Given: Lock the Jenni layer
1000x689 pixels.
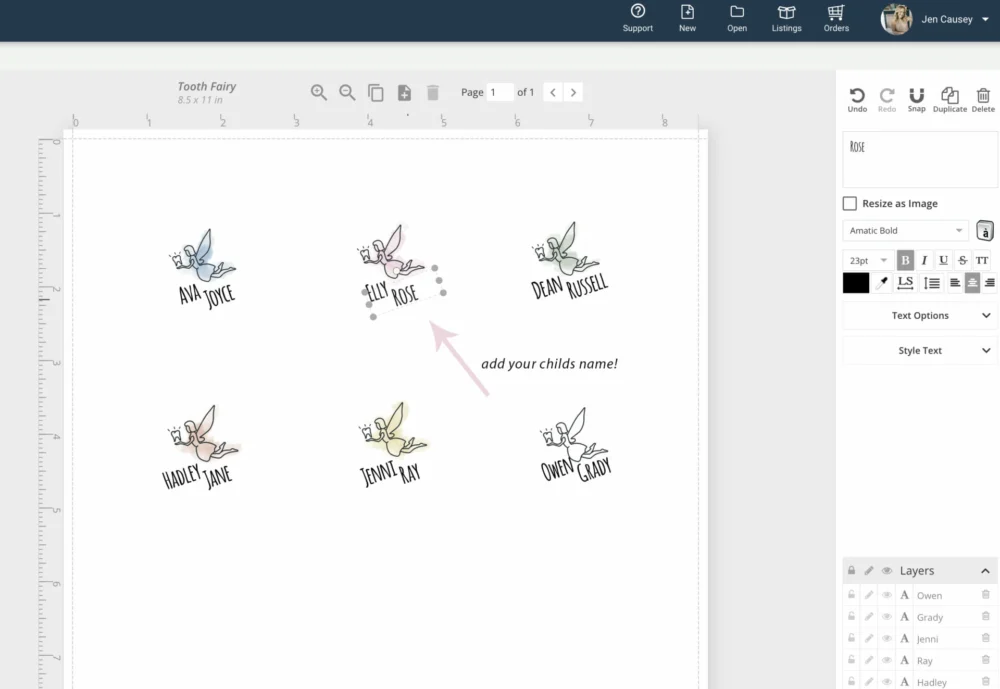Looking at the screenshot, I should pos(852,639).
